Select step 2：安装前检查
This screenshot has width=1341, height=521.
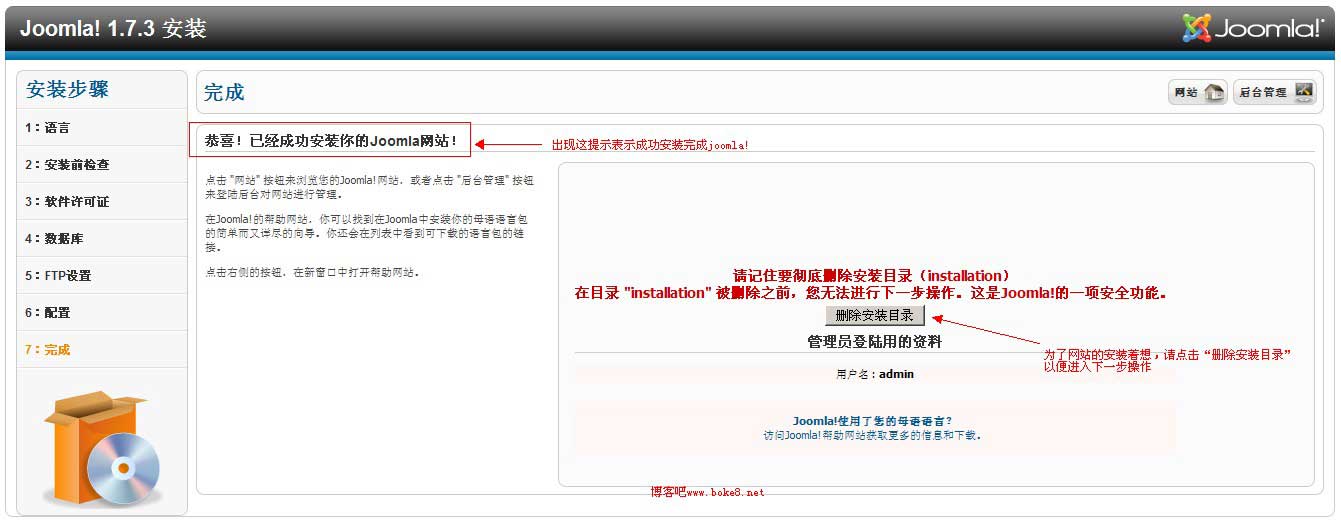pyautogui.click(x=102, y=165)
